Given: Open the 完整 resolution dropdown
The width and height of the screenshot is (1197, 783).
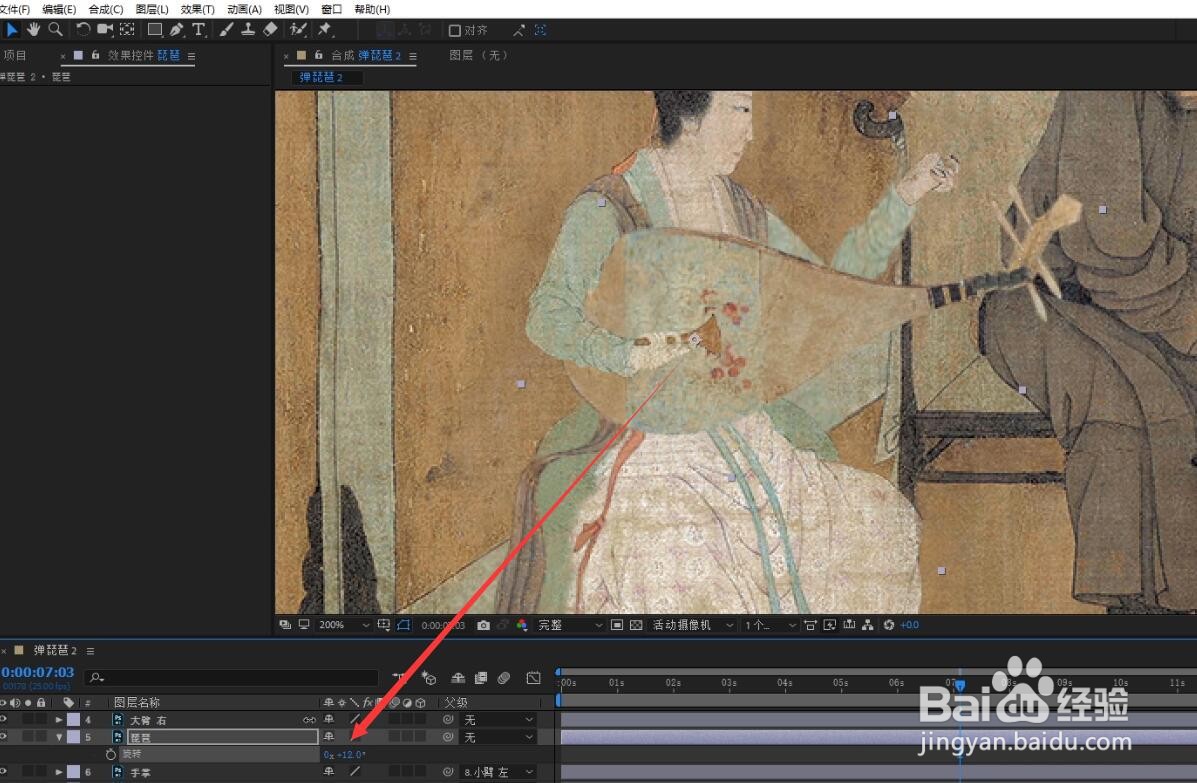Looking at the screenshot, I should click(569, 625).
